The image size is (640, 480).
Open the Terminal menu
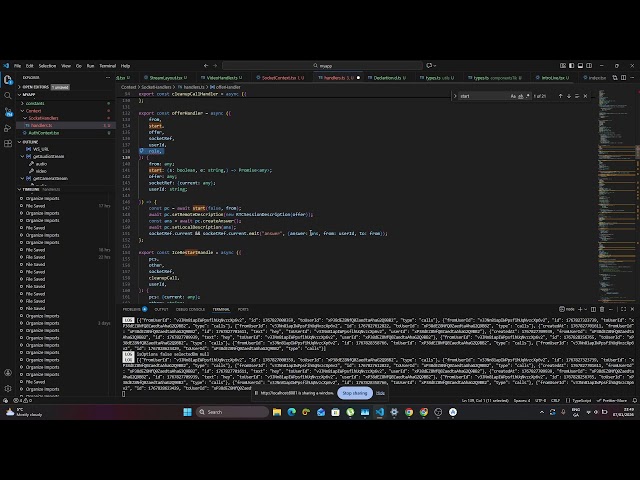tap(107, 66)
